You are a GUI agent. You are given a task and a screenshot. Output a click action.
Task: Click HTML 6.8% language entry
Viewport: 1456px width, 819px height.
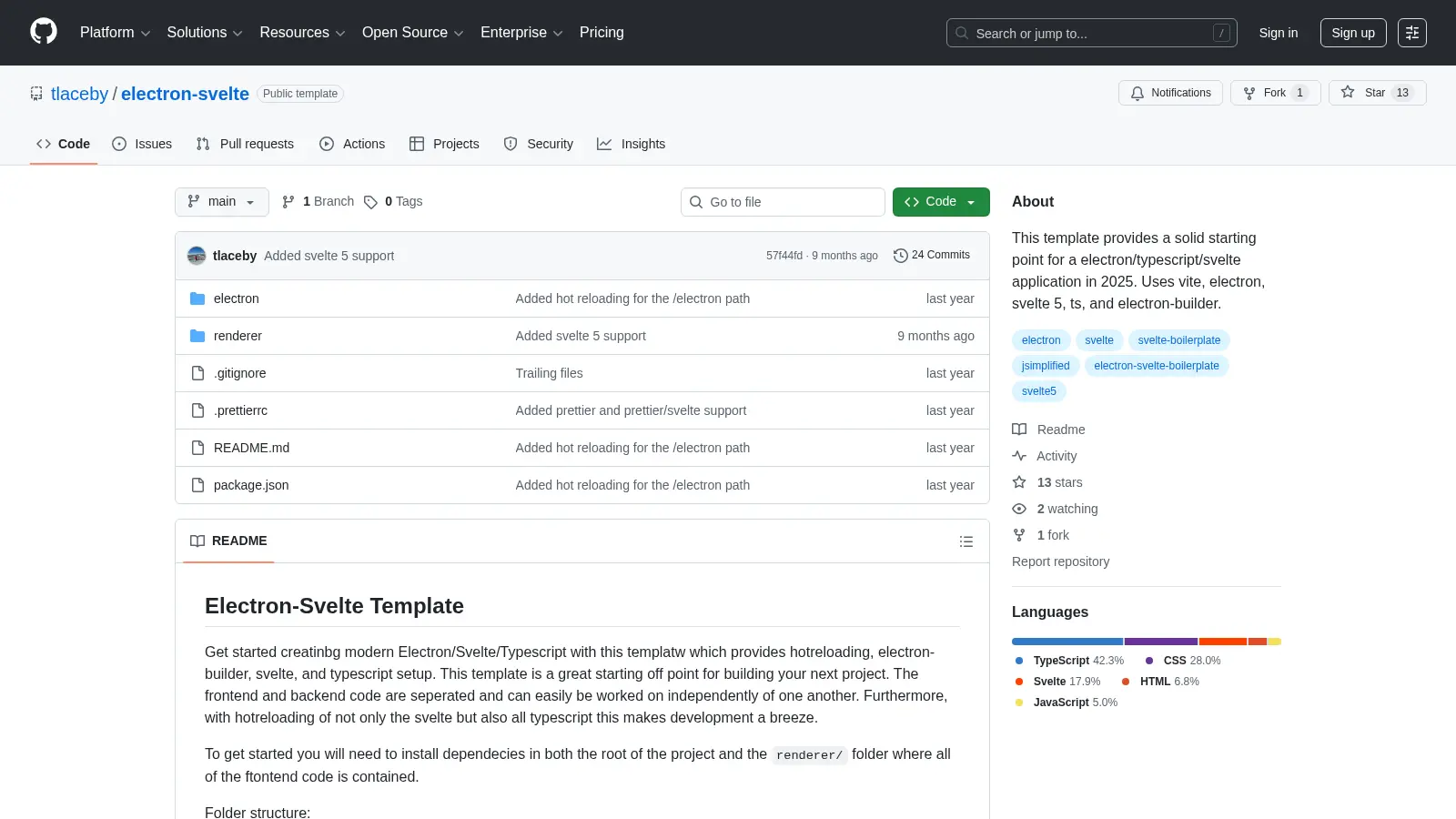(x=1161, y=682)
